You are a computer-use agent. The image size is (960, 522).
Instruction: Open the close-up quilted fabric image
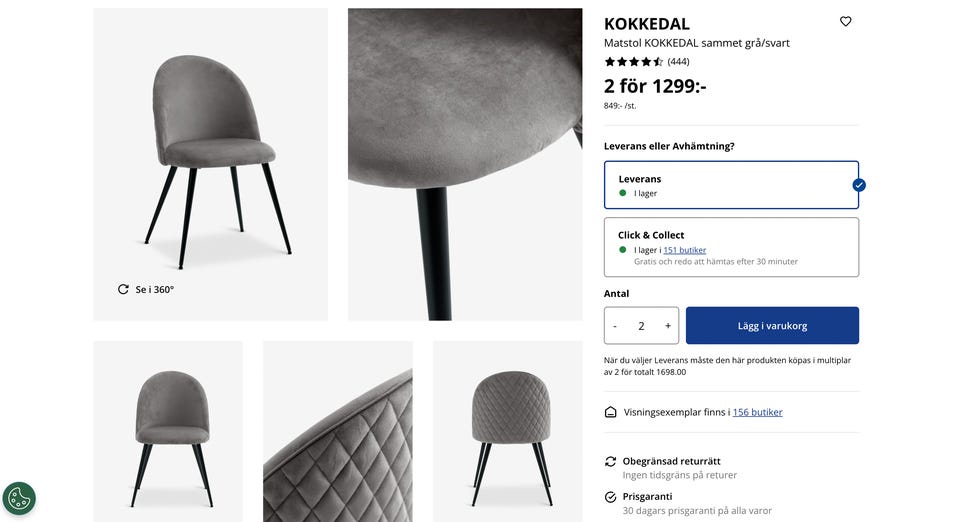pos(338,431)
